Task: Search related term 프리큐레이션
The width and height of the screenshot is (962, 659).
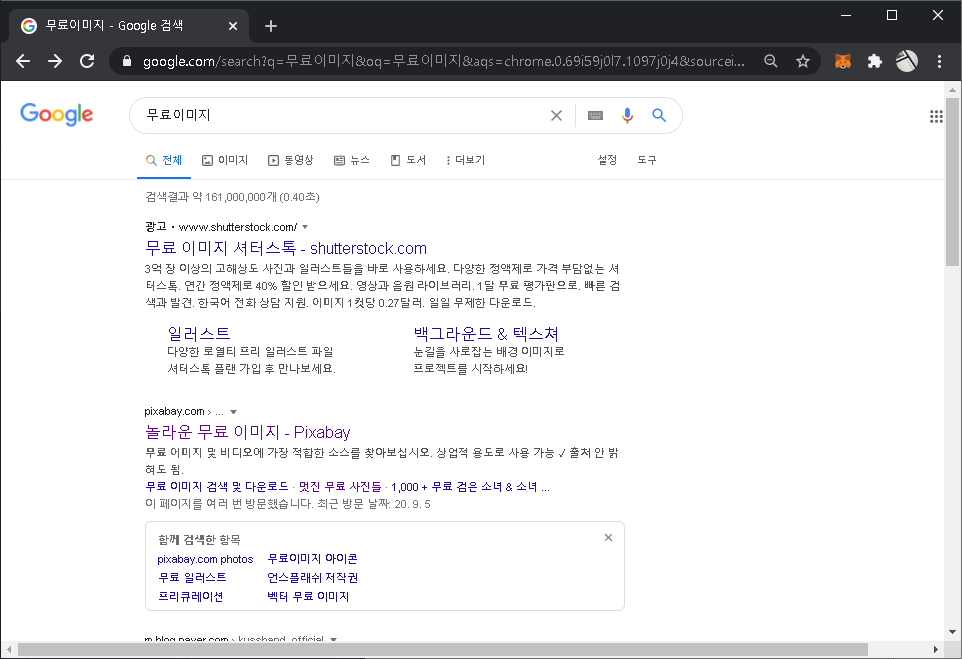Action: point(190,596)
